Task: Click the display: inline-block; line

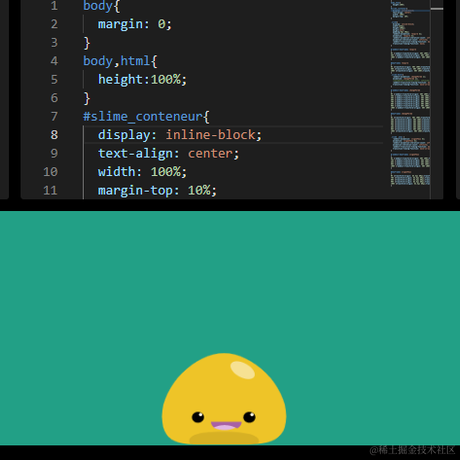Action: (180, 135)
